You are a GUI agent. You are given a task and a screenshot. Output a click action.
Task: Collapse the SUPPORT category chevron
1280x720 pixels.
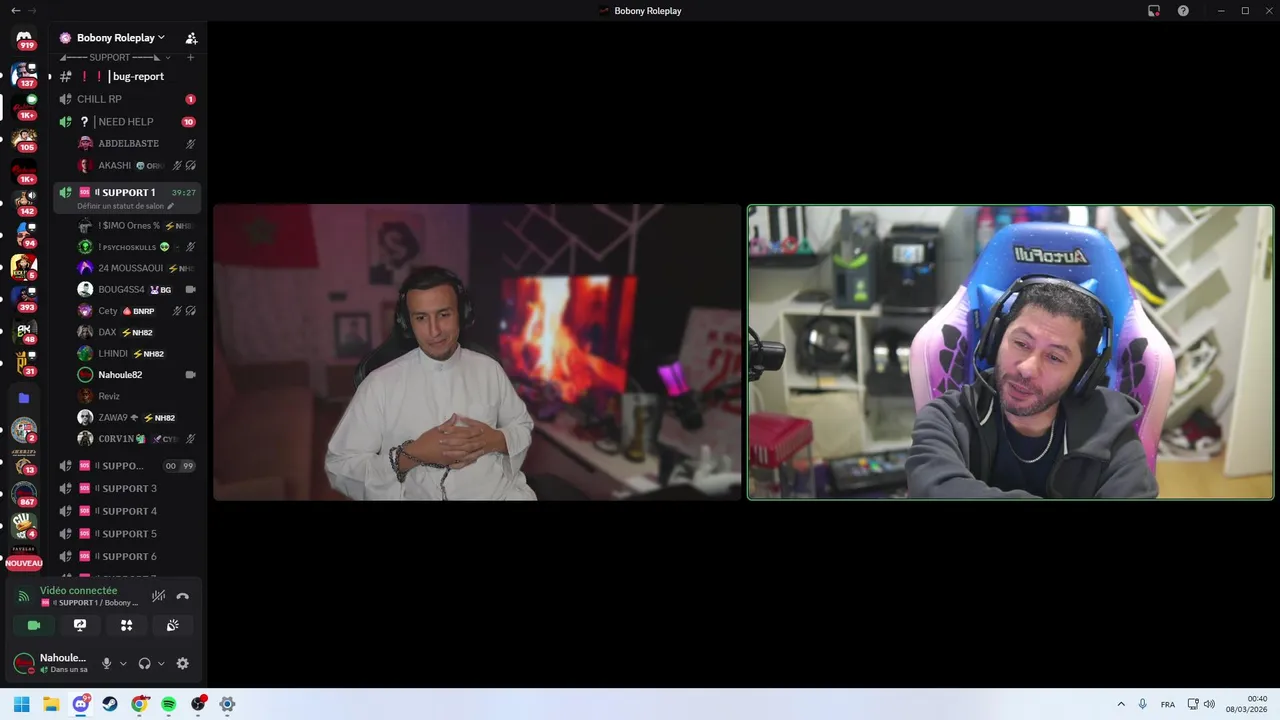pos(168,58)
